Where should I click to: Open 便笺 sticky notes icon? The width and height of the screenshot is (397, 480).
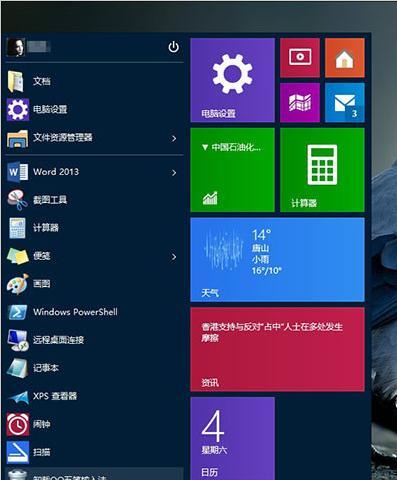tap(17, 256)
